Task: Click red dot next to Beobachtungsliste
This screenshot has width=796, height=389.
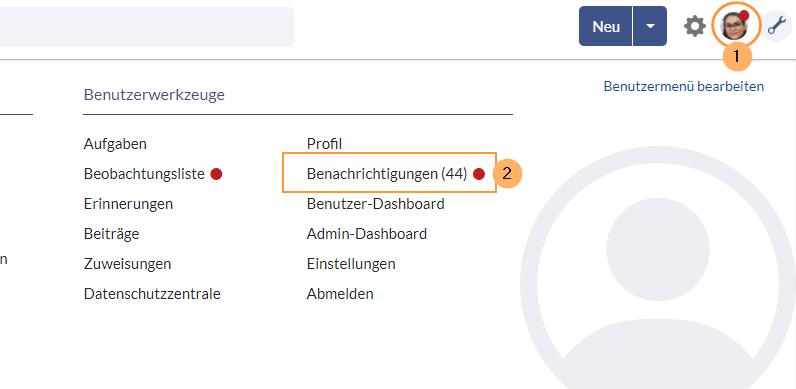Action: (216, 174)
